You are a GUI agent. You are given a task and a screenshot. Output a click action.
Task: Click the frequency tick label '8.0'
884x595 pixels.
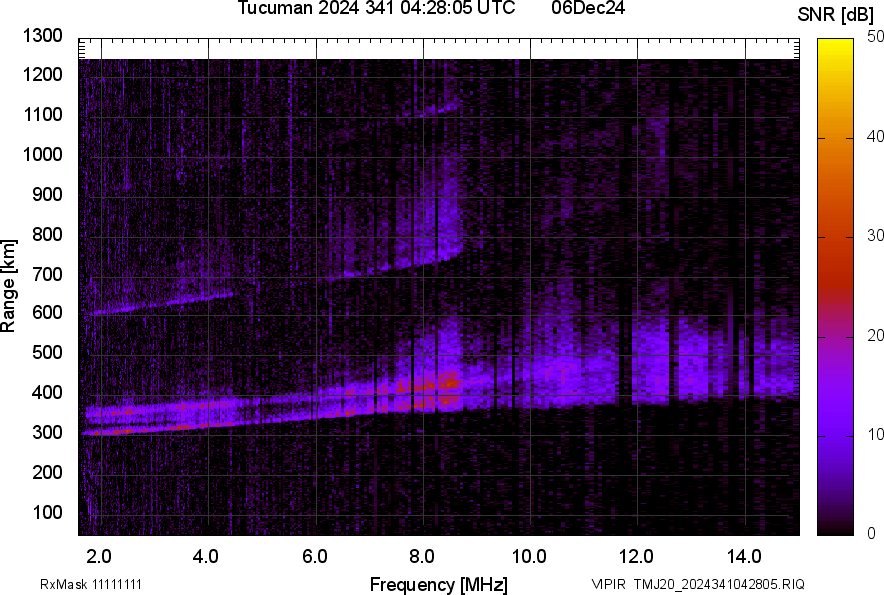[422, 557]
